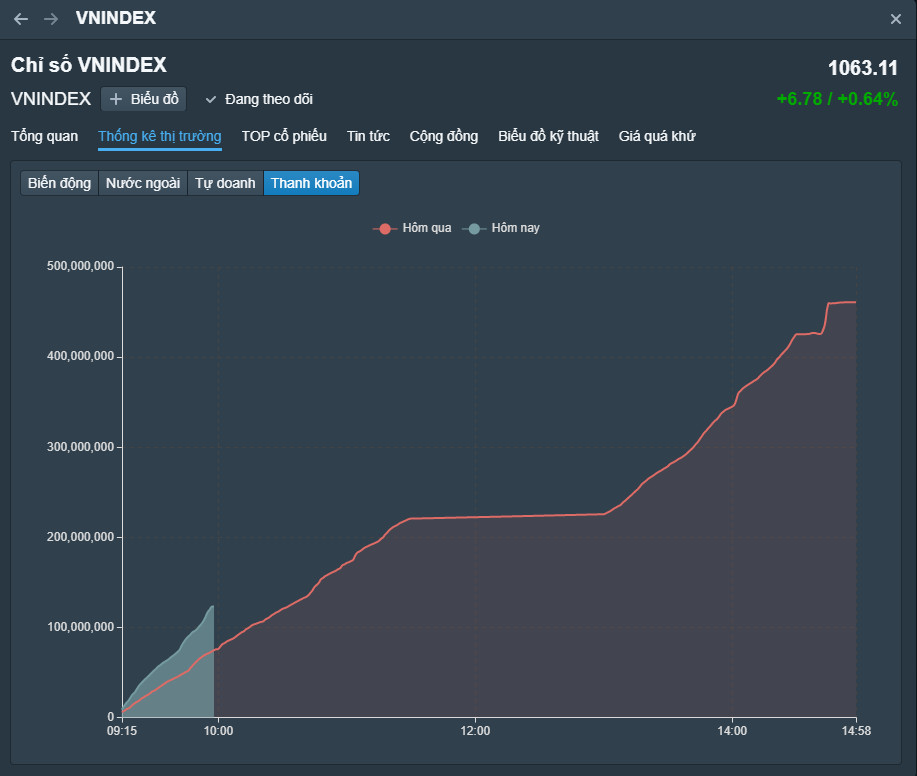Click the 14:00 time axis label
The image size is (917, 776).
click(732, 731)
